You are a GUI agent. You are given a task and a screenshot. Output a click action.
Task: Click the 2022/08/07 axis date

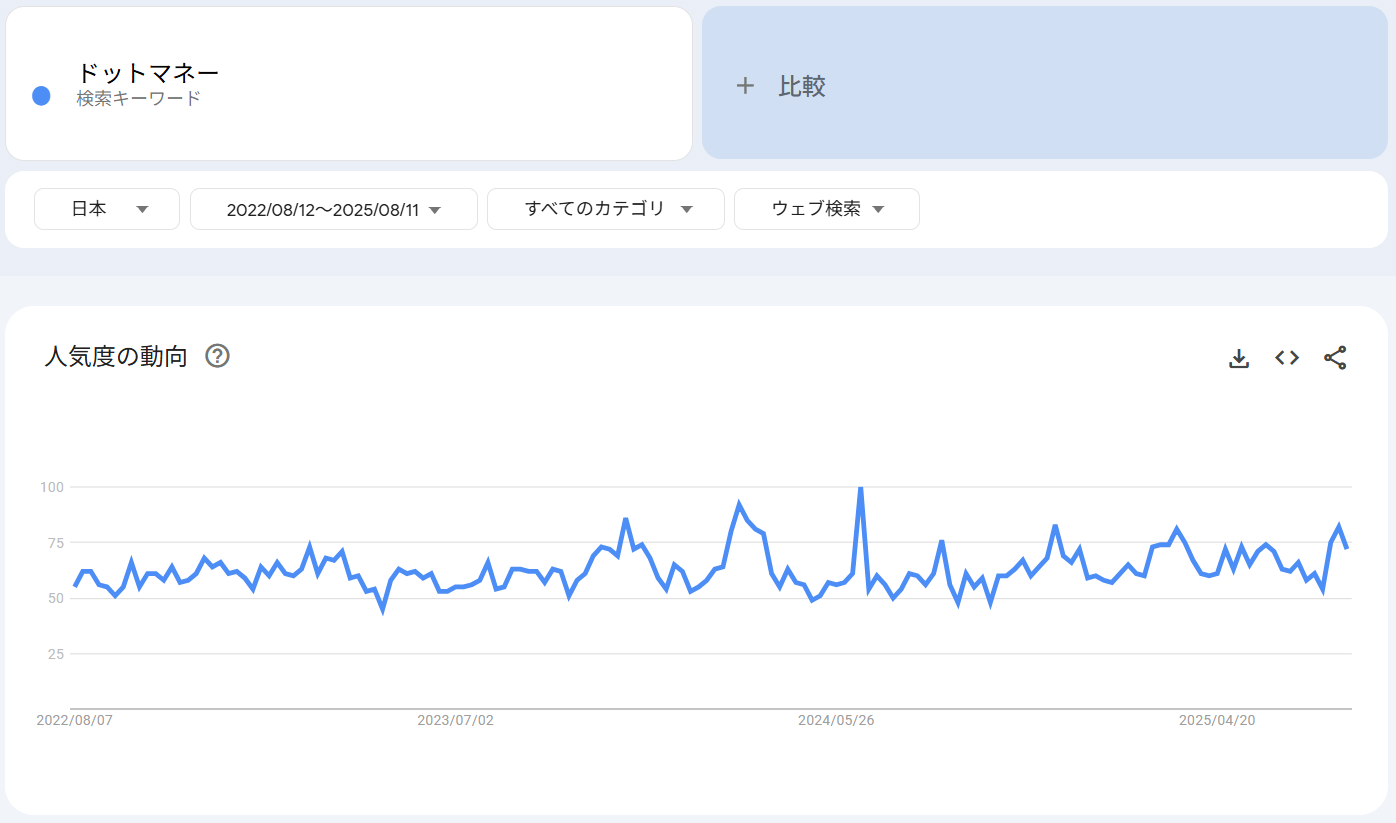(74, 720)
